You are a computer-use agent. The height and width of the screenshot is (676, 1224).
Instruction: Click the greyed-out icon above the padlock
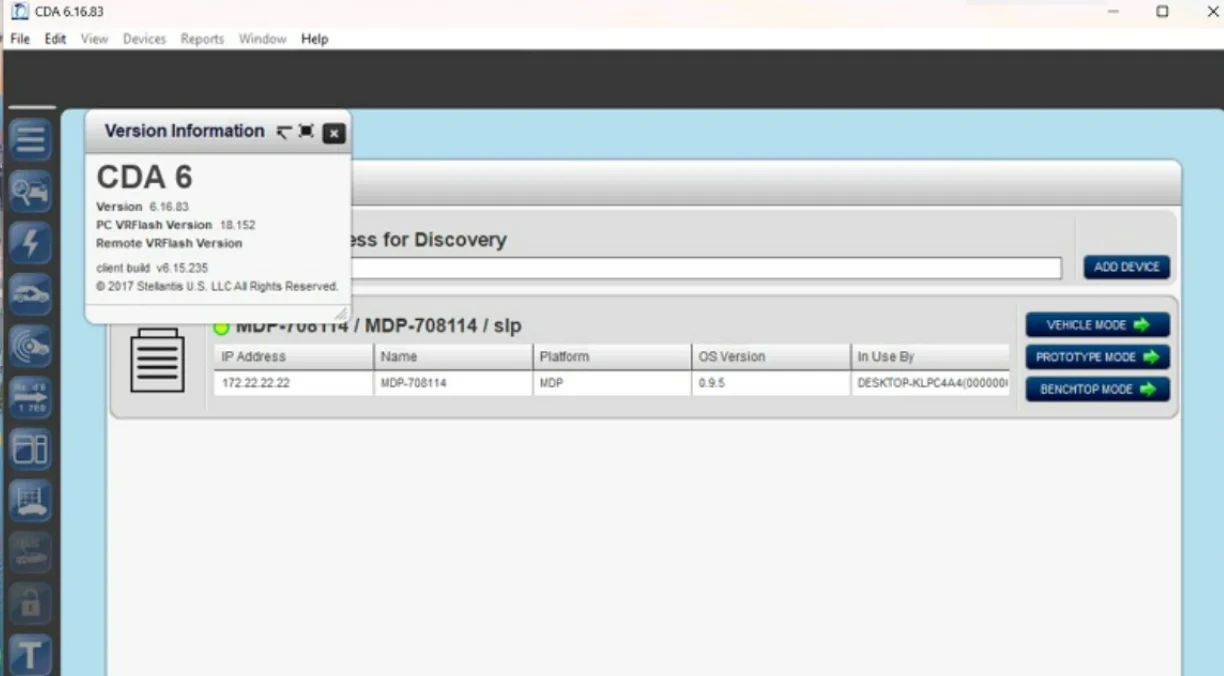[30, 552]
